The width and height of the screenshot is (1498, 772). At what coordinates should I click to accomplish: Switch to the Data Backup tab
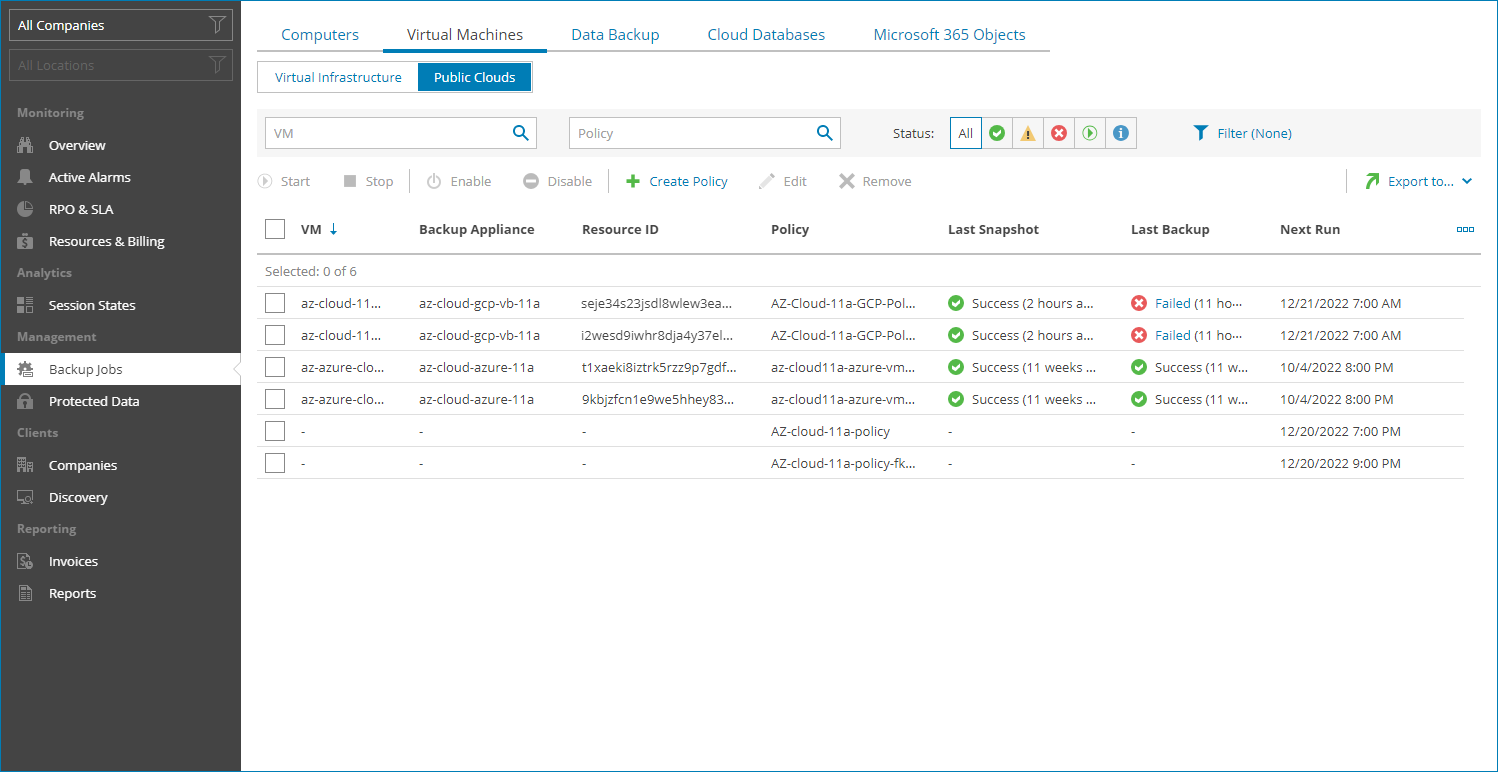615,35
